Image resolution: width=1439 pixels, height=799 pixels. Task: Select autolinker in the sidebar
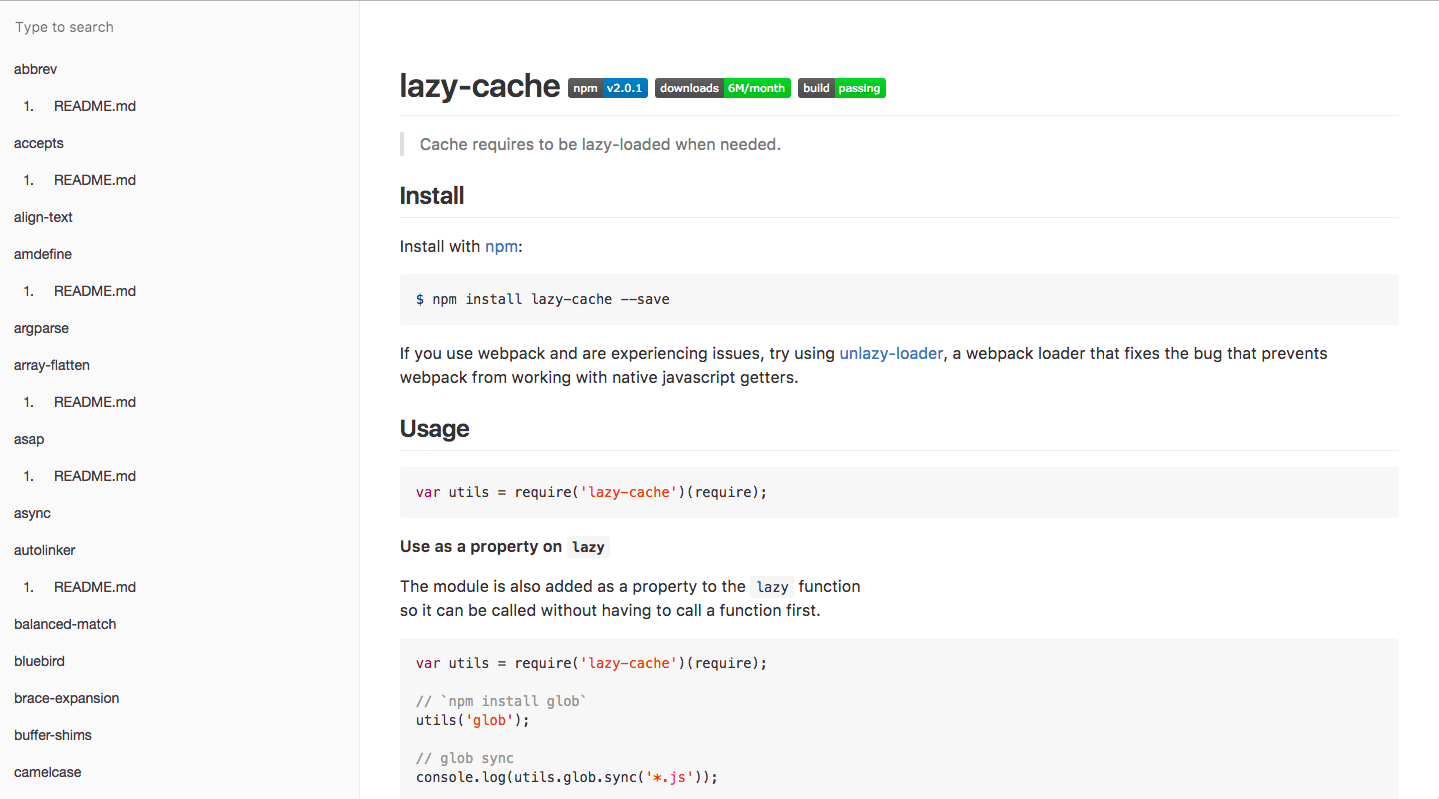[45, 550]
